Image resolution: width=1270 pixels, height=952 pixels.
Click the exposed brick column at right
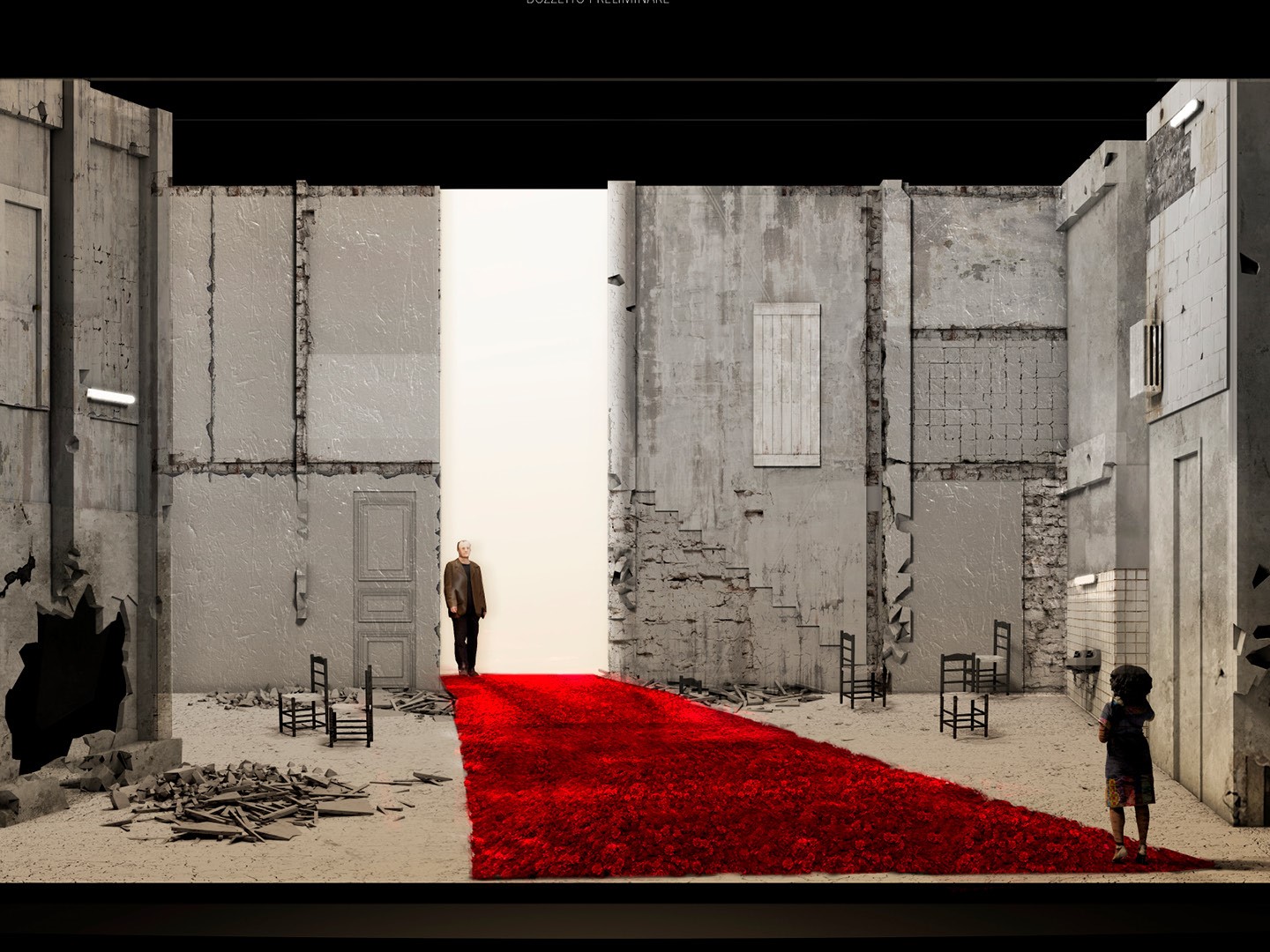(1043, 582)
